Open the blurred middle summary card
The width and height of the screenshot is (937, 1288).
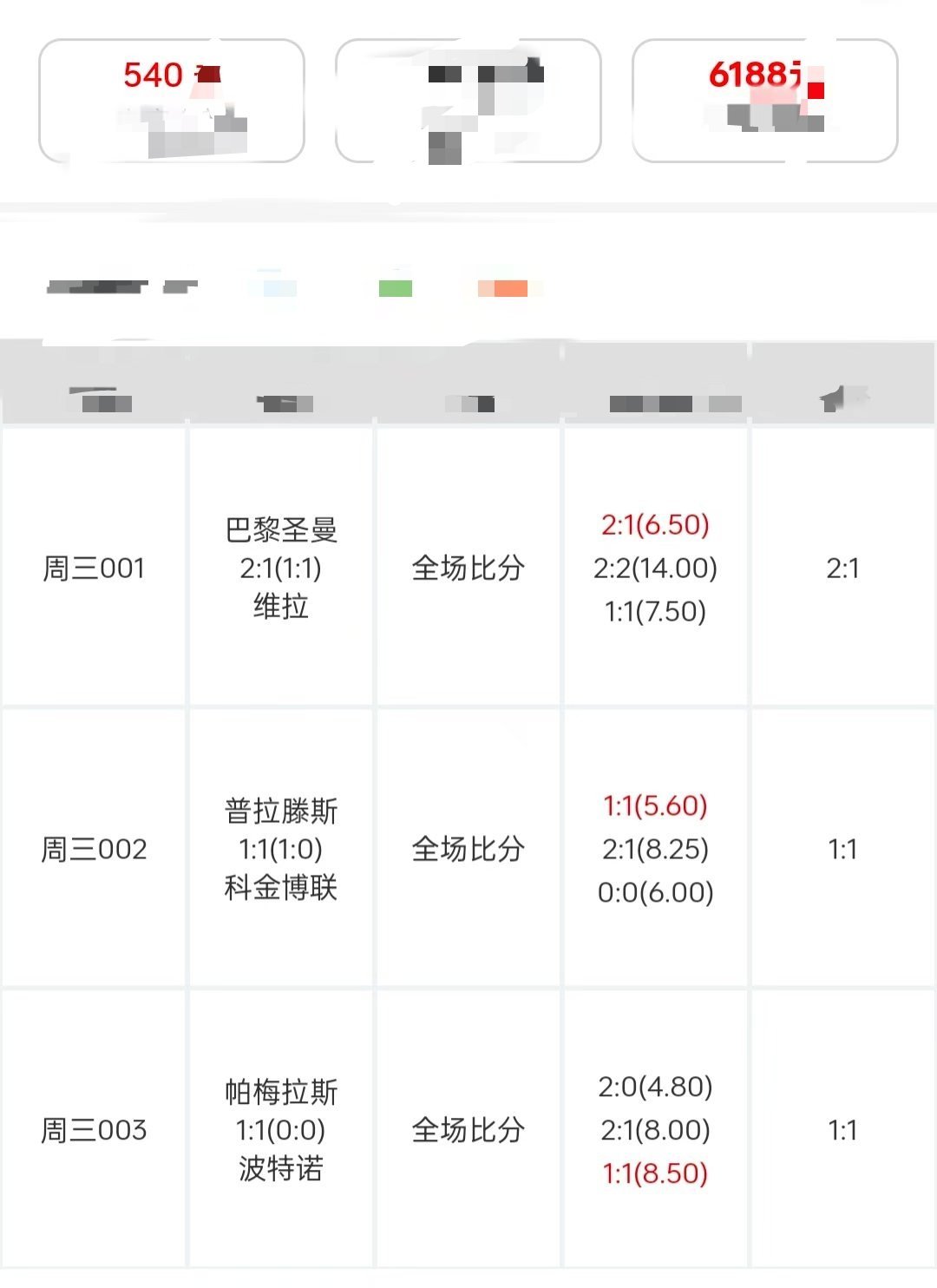pyautogui.click(x=468, y=101)
